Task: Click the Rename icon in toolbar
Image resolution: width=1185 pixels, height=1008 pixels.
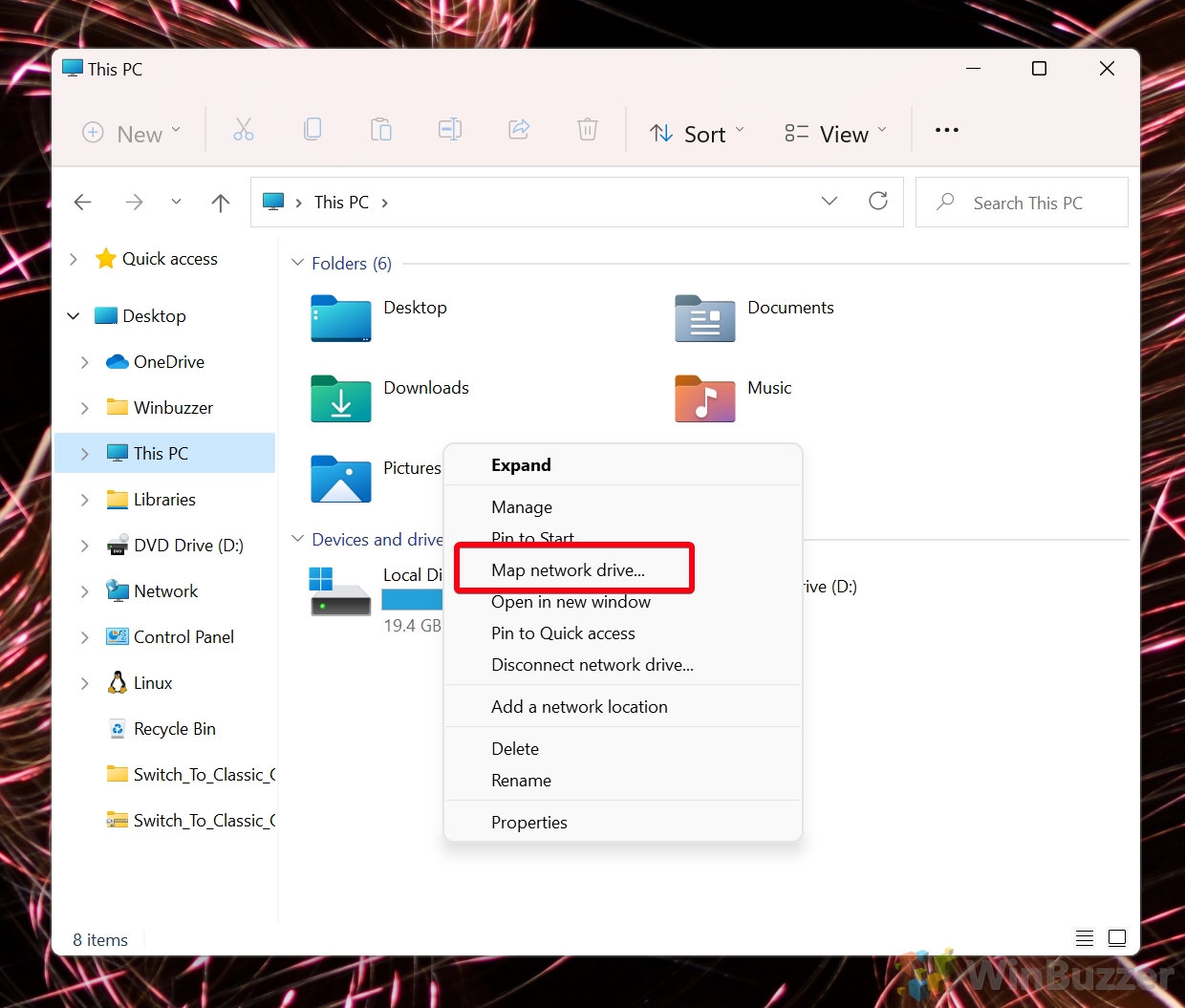Action: pyautogui.click(x=450, y=130)
